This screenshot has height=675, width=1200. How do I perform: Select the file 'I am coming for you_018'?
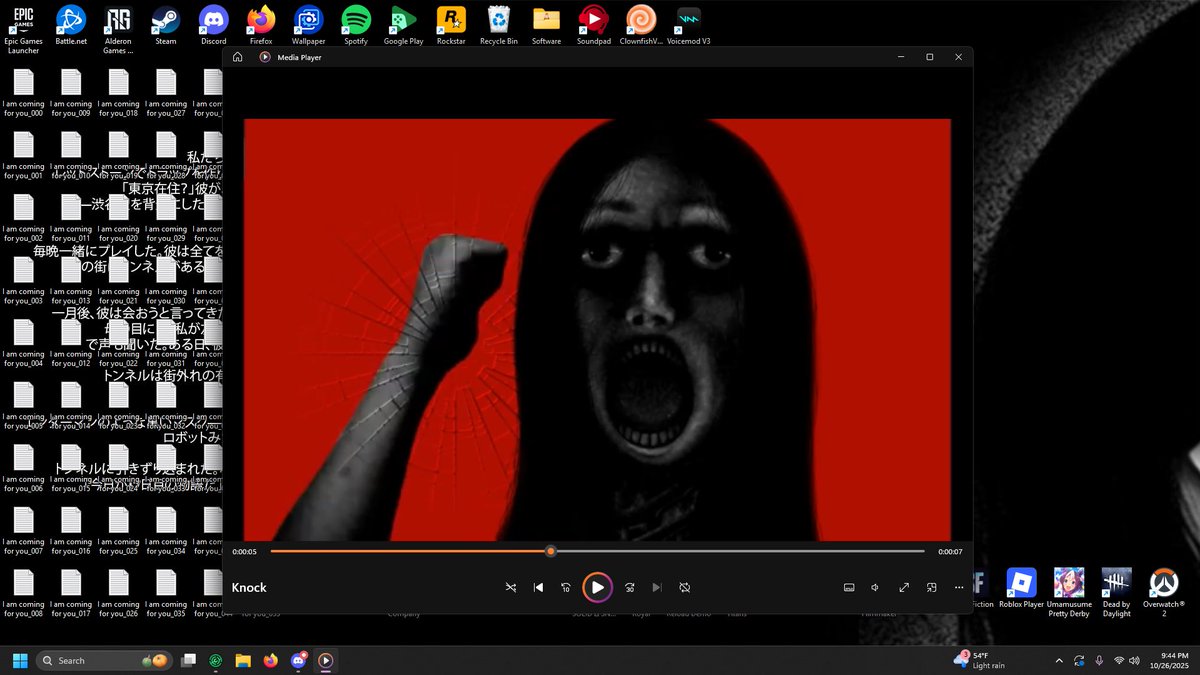[x=118, y=93]
